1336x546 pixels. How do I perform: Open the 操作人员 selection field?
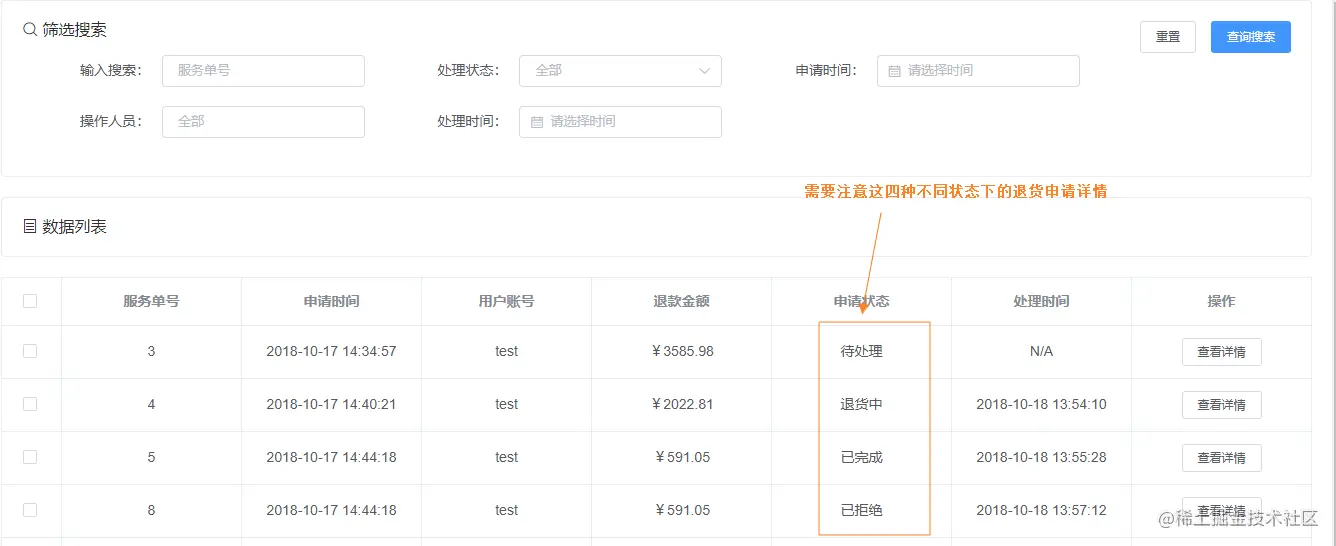[263, 122]
